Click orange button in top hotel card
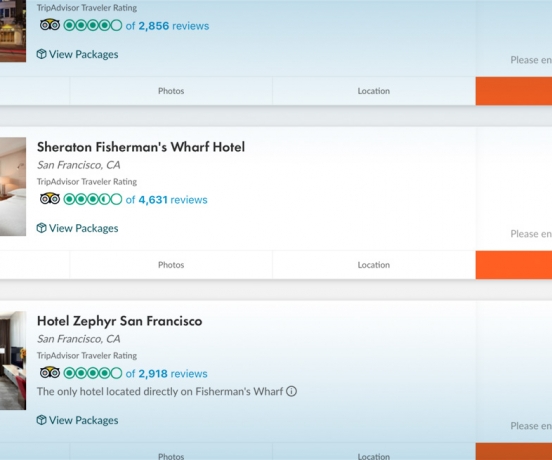Viewport: 552px width, 460px height. click(514, 91)
